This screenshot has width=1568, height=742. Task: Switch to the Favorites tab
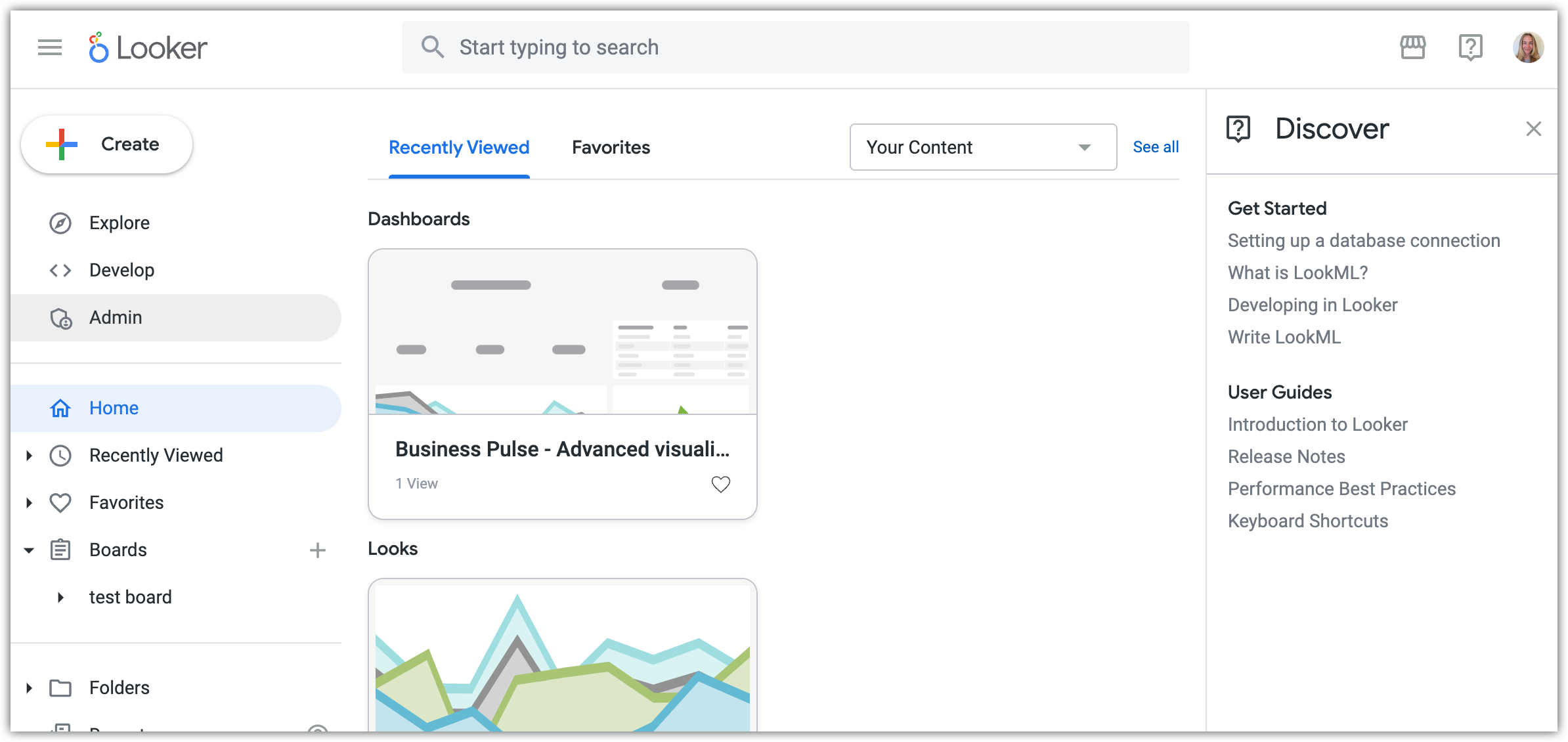click(x=611, y=147)
